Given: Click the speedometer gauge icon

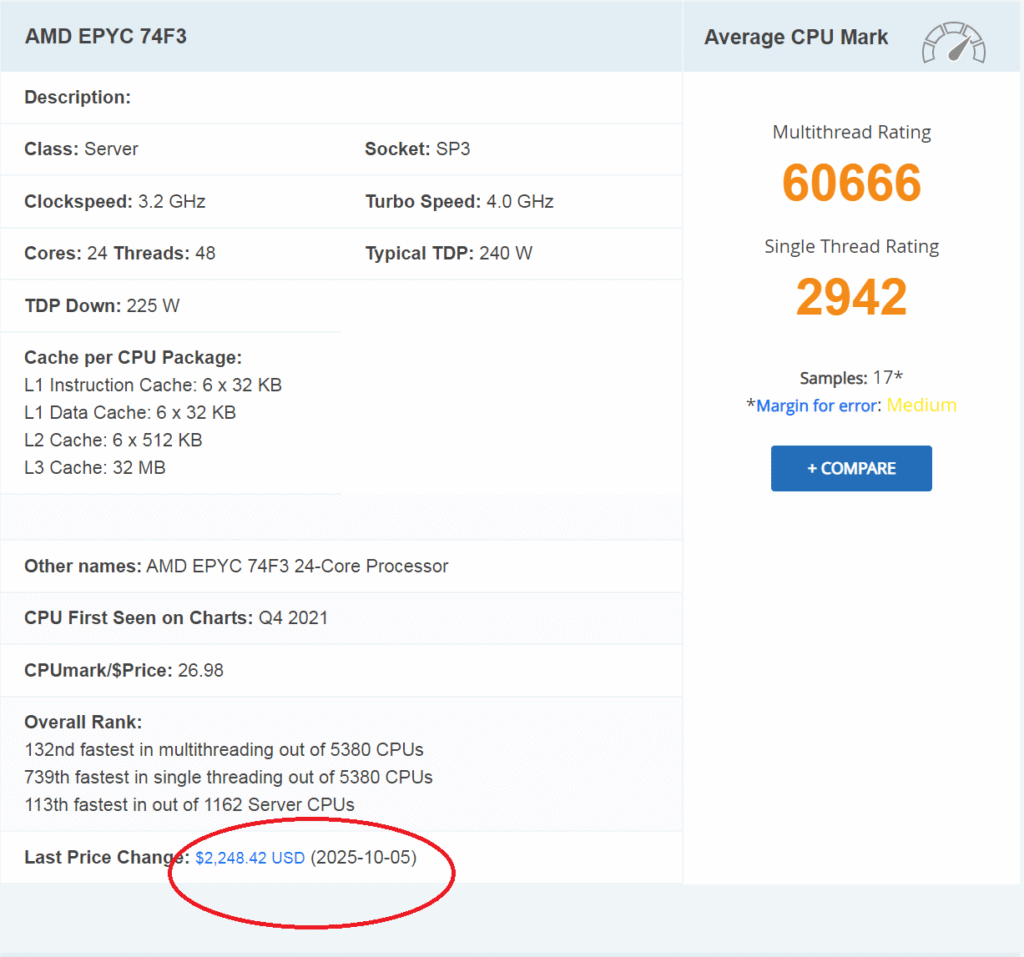Looking at the screenshot, I should click(x=953, y=42).
